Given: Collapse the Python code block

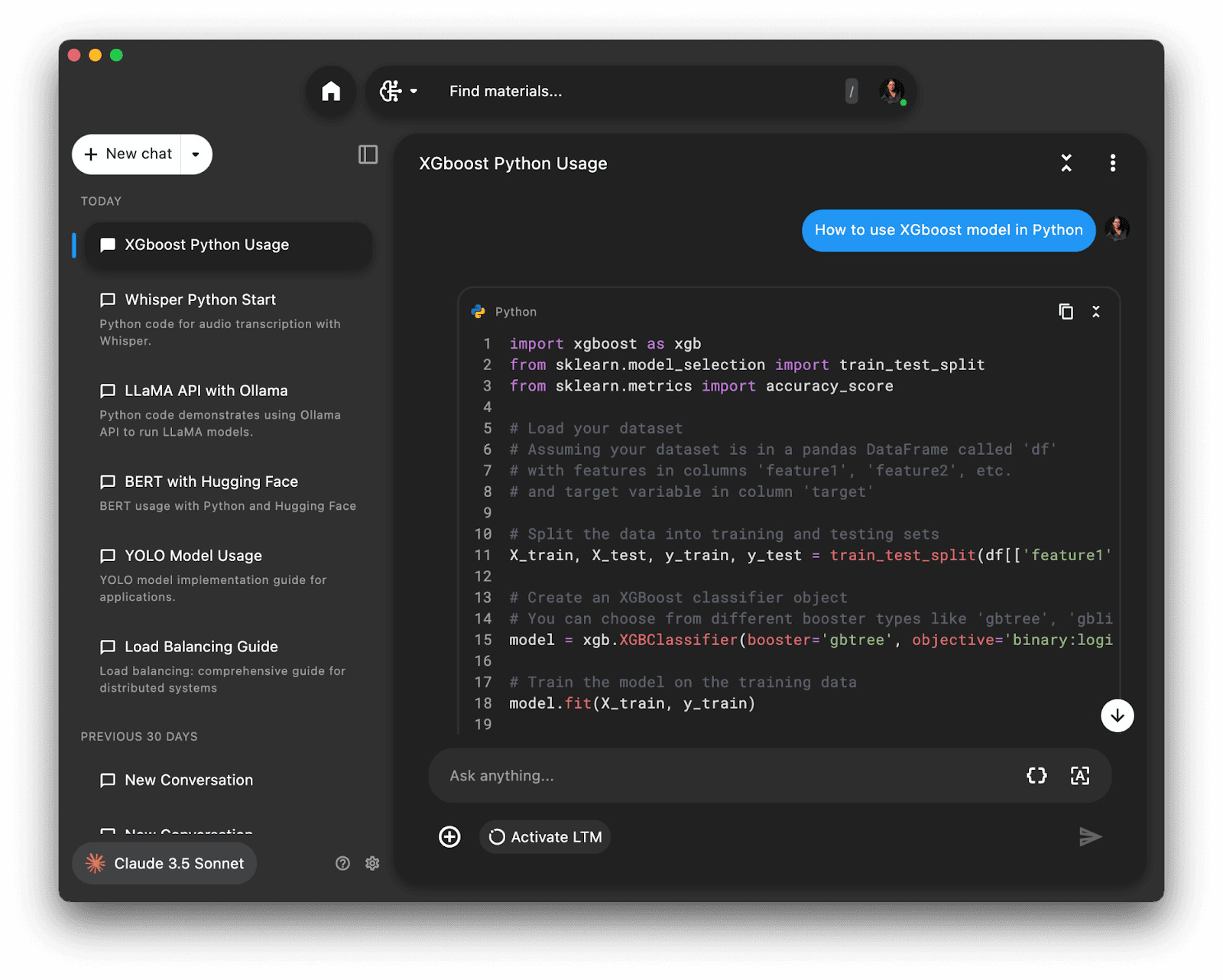Looking at the screenshot, I should (x=1096, y=311).
